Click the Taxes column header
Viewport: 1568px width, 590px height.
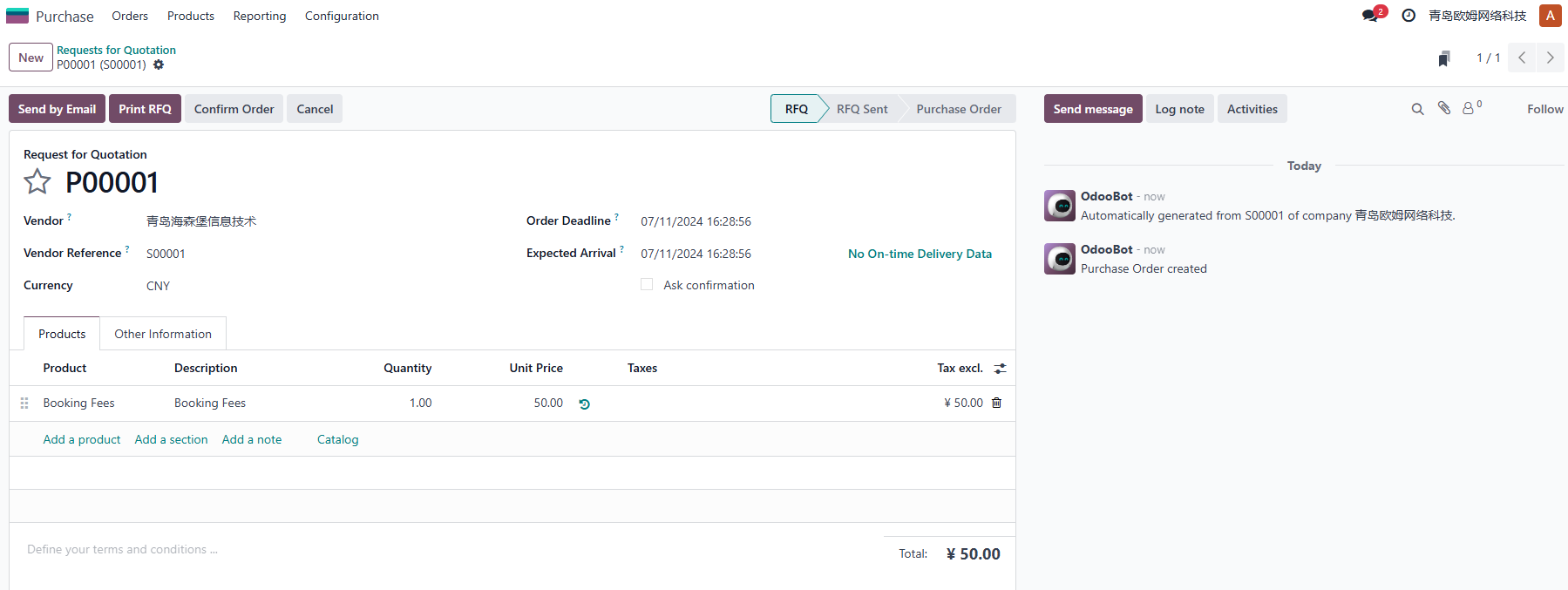pos(642,368)
